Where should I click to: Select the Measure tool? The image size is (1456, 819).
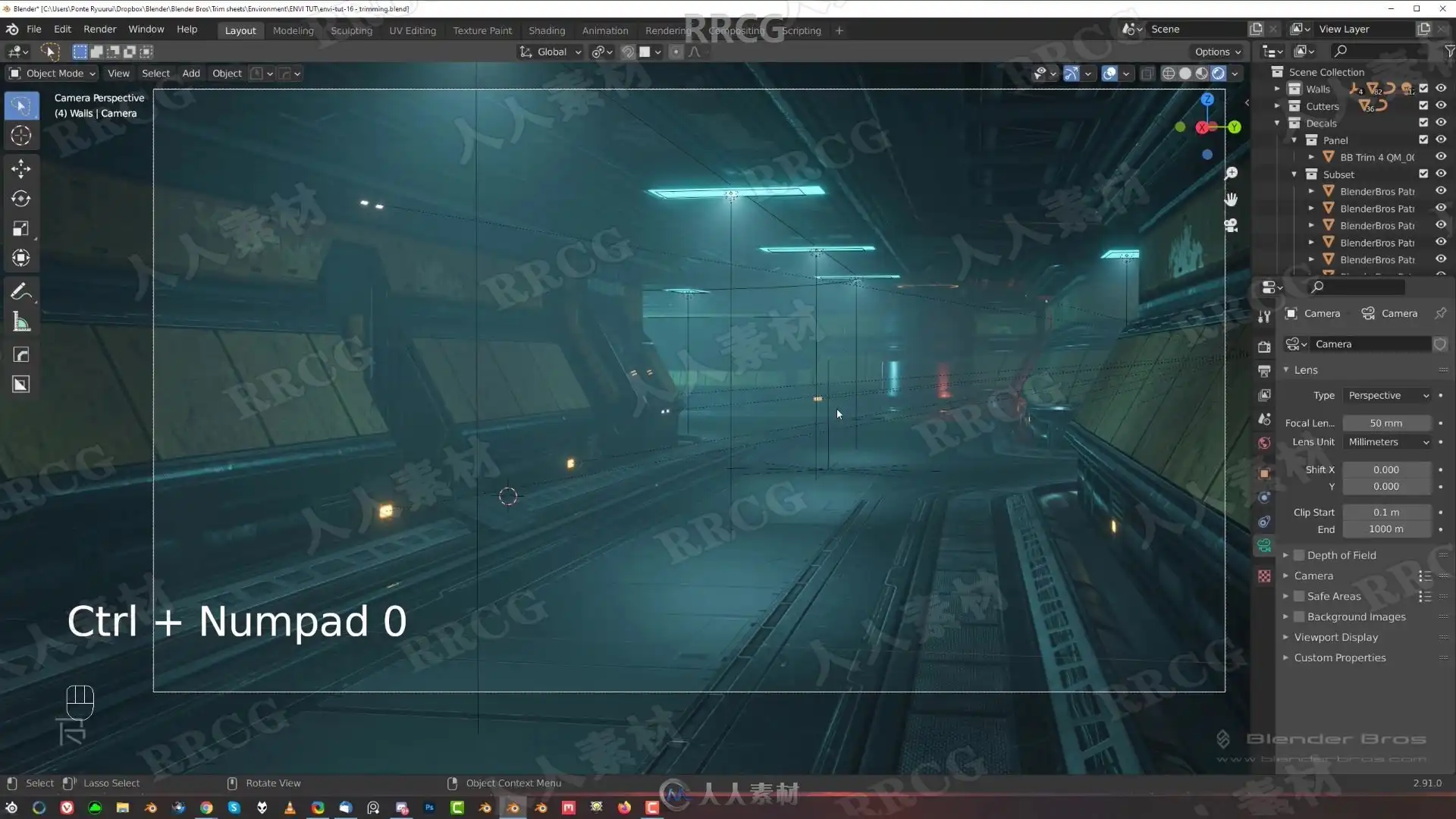[20, 322]
